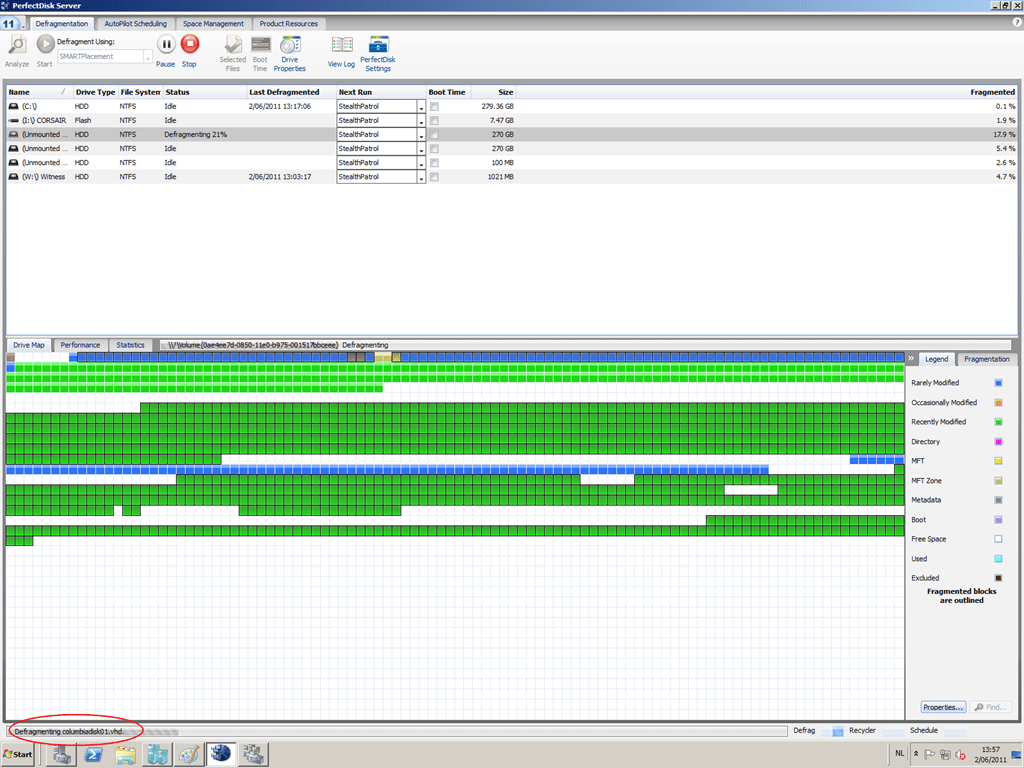
Task: Open Next Run dropdown for 100 MB volume
Action: (x=421, y=163)
